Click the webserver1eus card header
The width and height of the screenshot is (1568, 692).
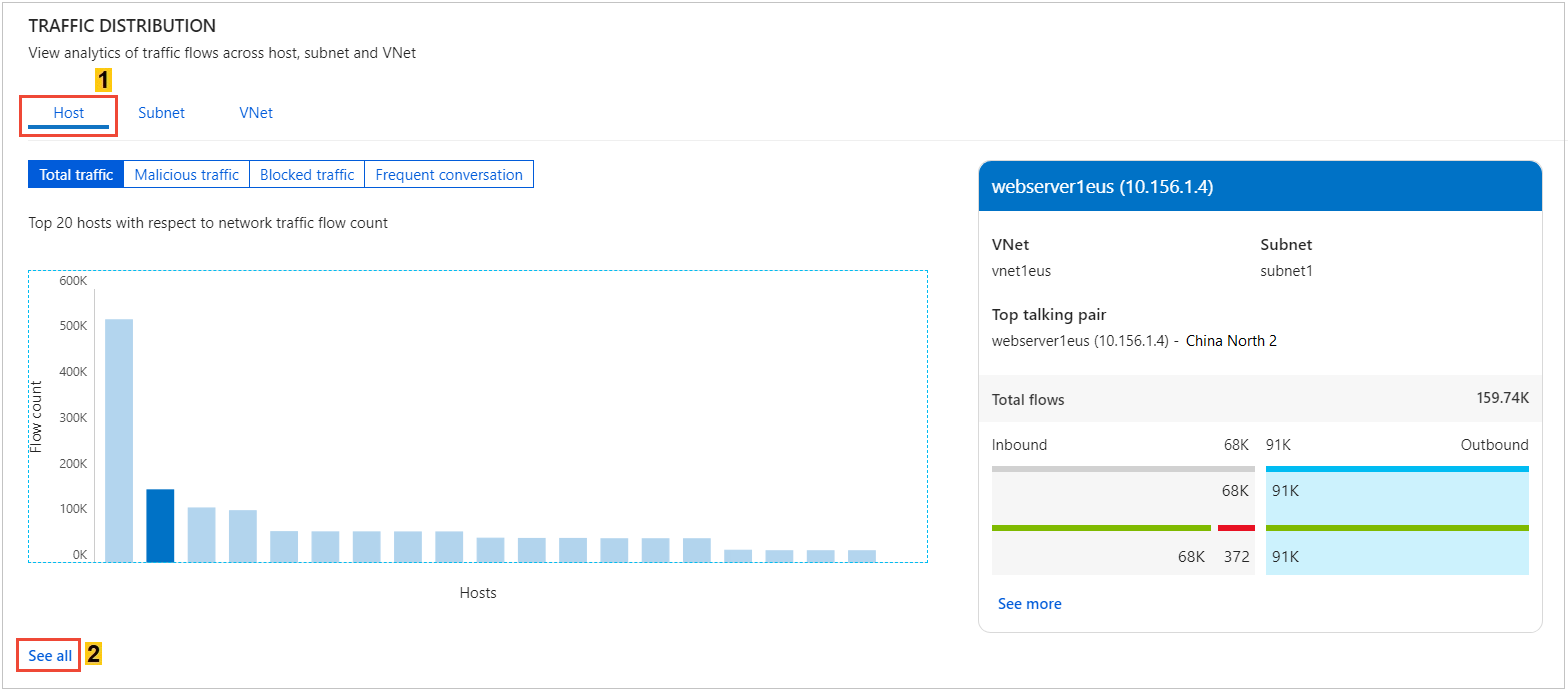[x=1260, y=186]
